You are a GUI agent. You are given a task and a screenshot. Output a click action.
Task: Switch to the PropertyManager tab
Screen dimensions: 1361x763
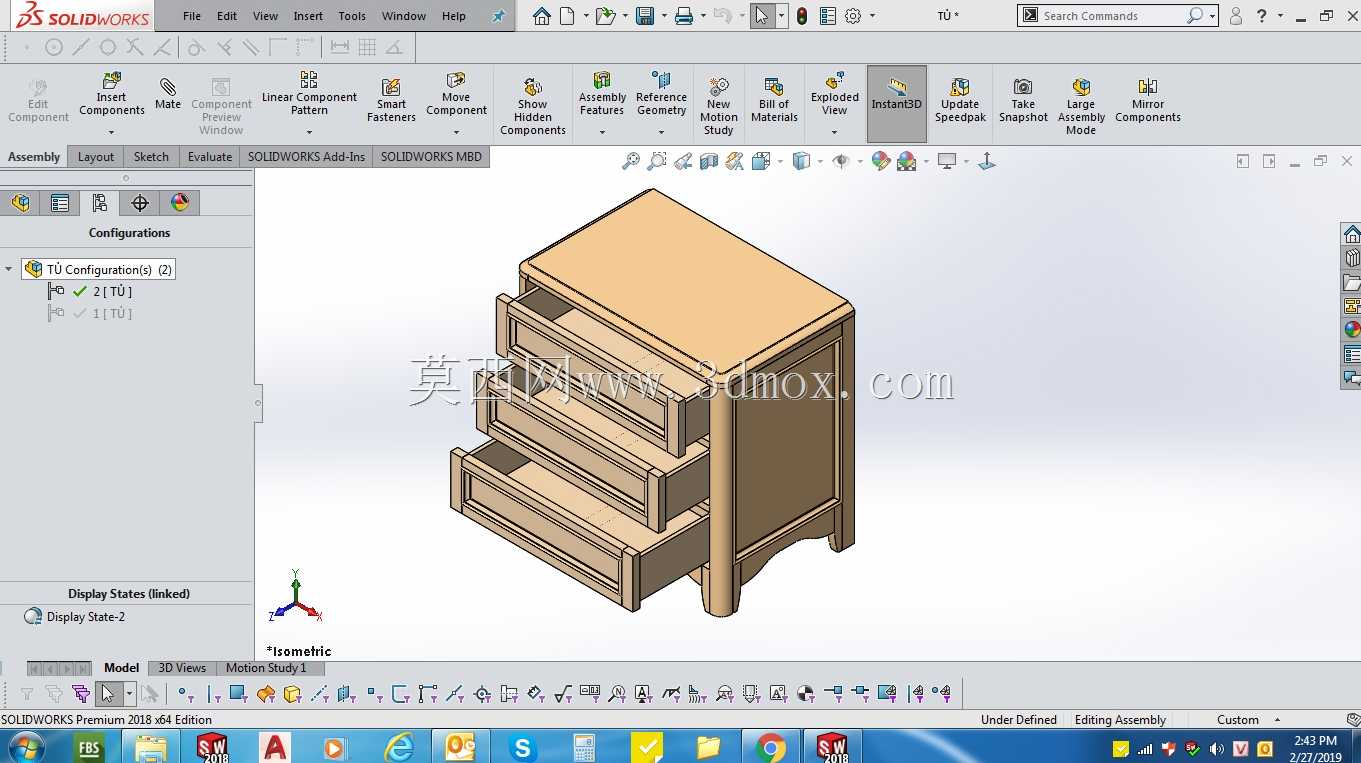(x=60, y=203)
